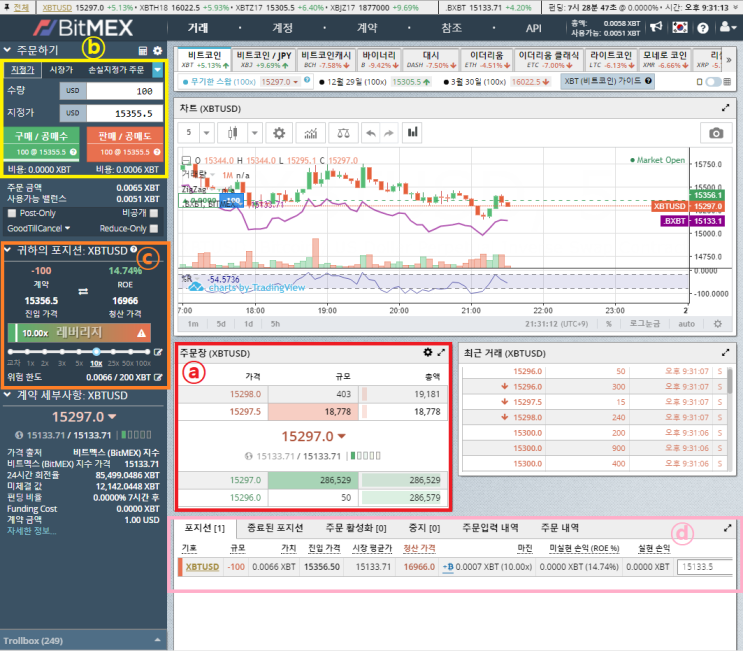Expand the recent trades panel
This screenshot has height=651, width=743.
[x=725, y=353]
